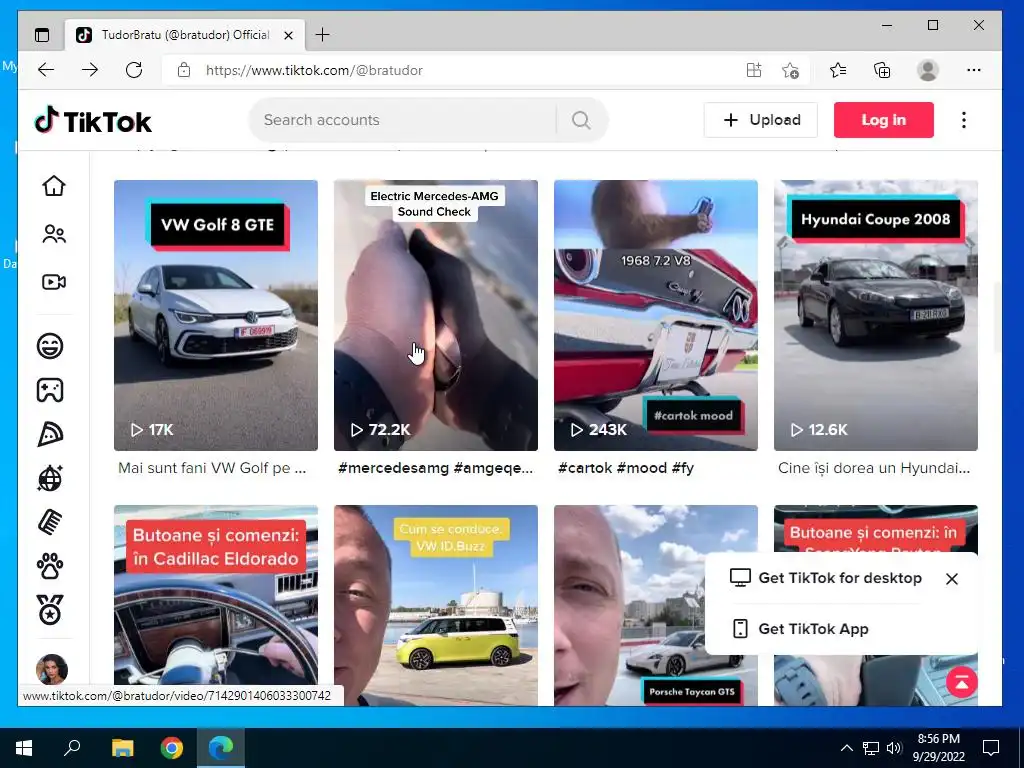Click caption 'Cine își dorea un Hyundai...'
The image size is (1024, 768).
tap(874, 468)
